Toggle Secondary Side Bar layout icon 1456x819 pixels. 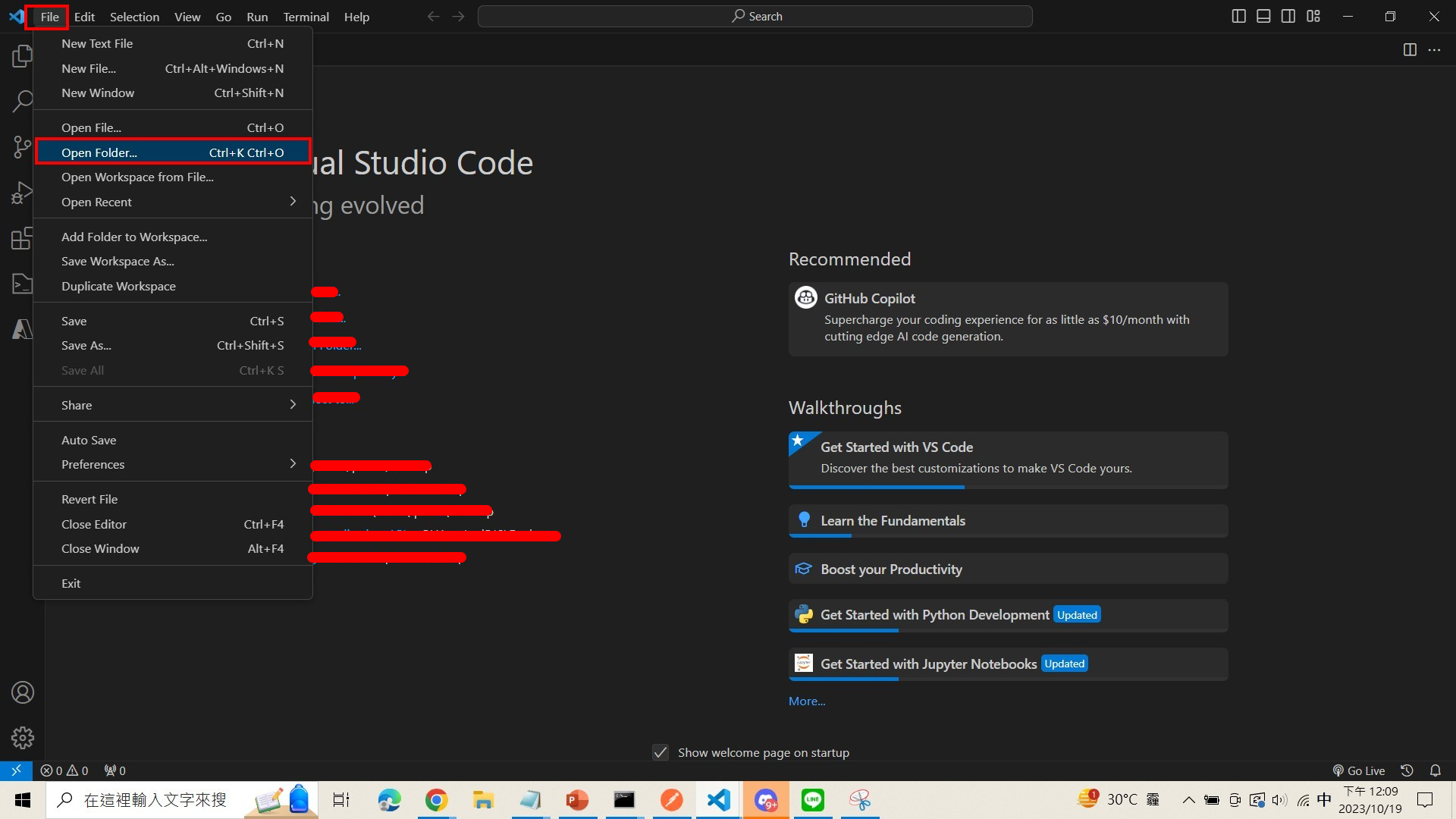point(1288,16)
